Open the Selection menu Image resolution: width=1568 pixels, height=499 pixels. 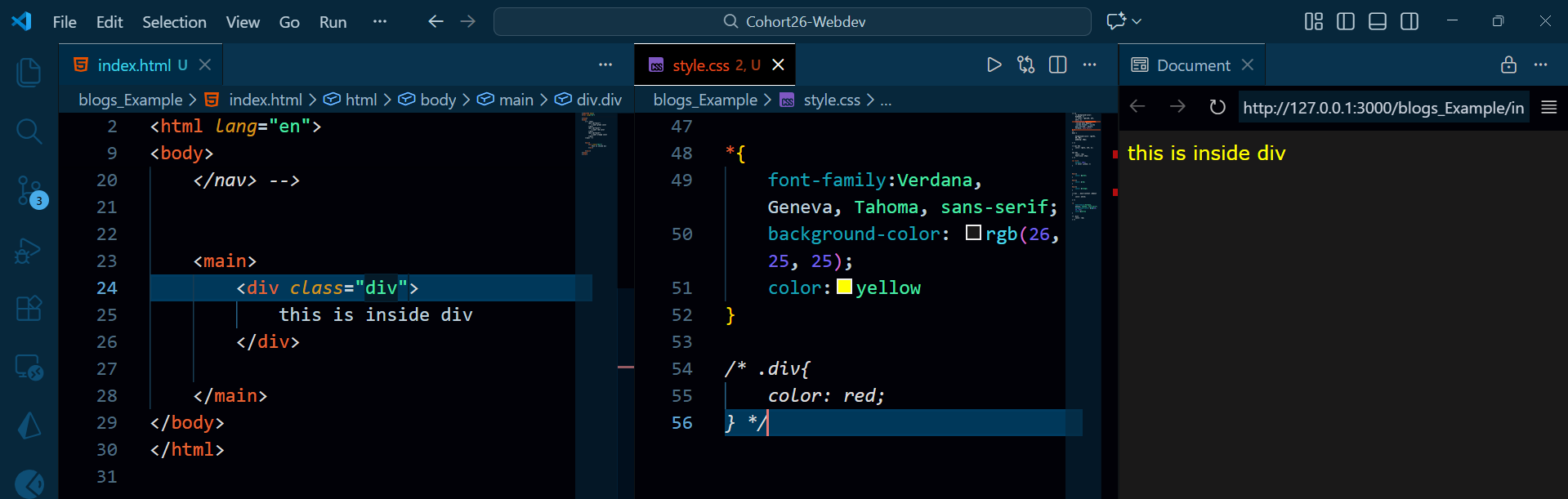coord(174,22)
